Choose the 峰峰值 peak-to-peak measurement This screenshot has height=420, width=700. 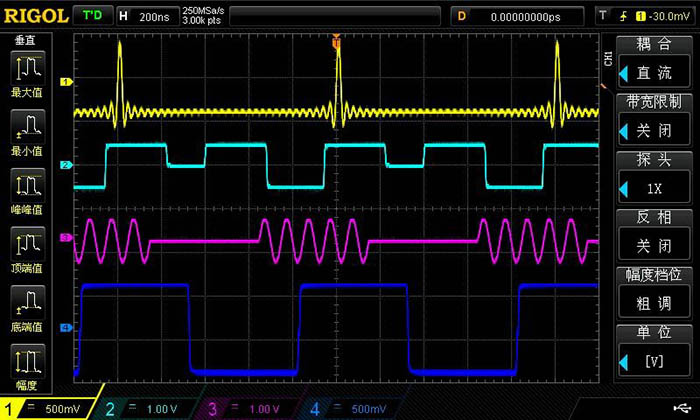25,190
